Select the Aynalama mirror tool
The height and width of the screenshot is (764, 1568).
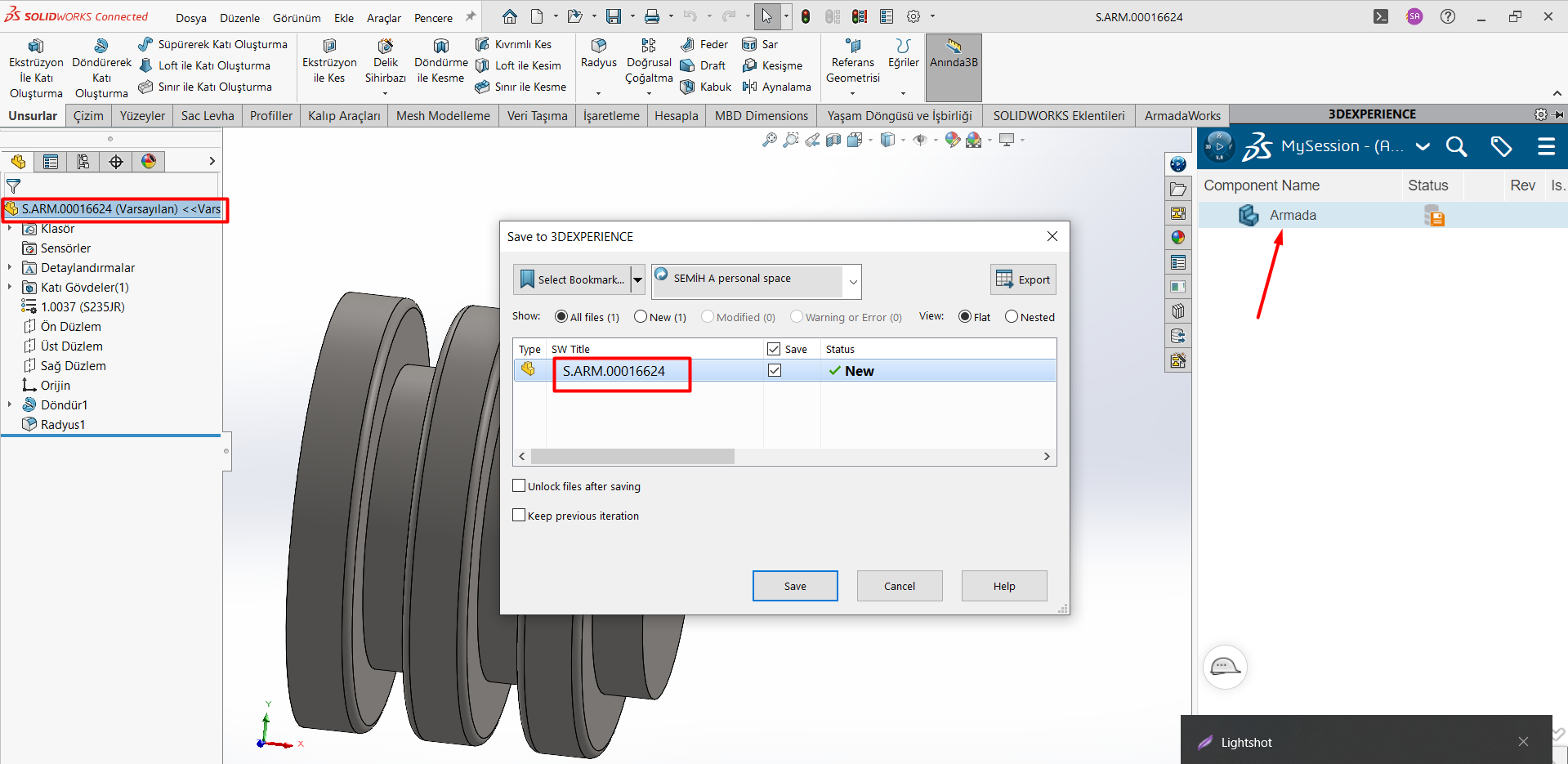pos(776,87)
